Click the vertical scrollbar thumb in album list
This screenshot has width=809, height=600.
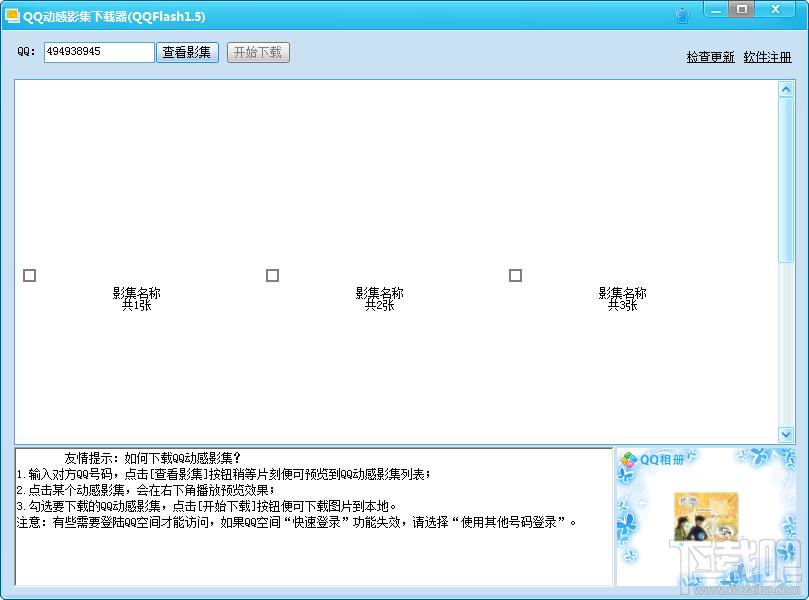point(786,181)
